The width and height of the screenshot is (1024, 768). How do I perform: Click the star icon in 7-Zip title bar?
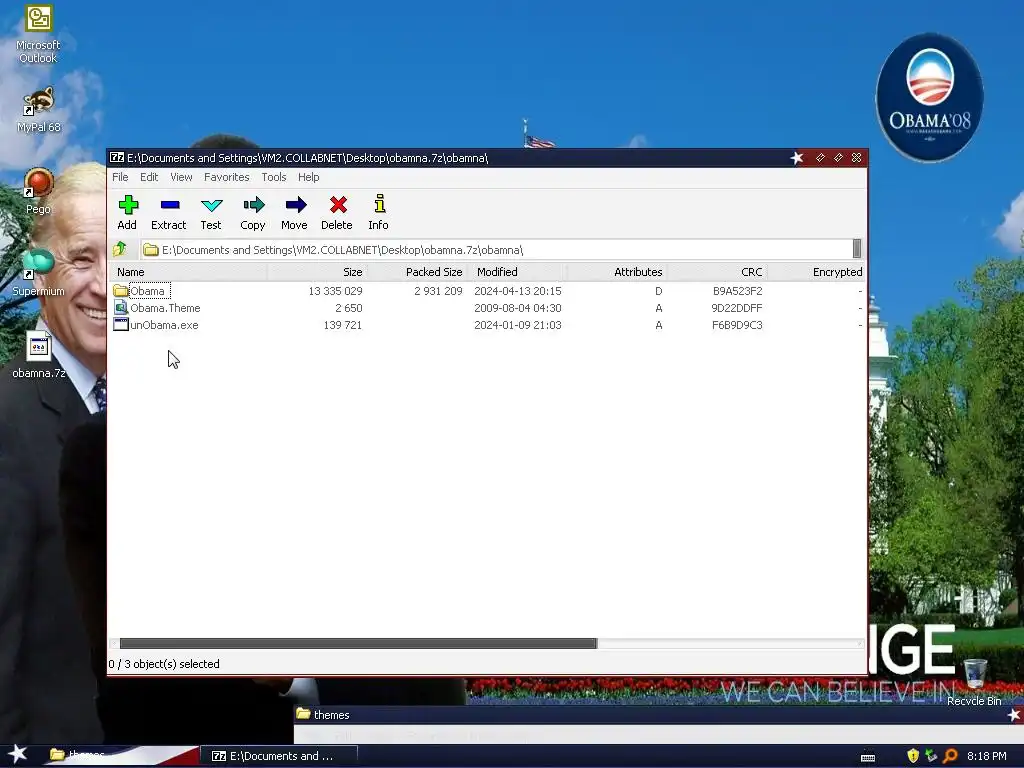click(797, 157)
